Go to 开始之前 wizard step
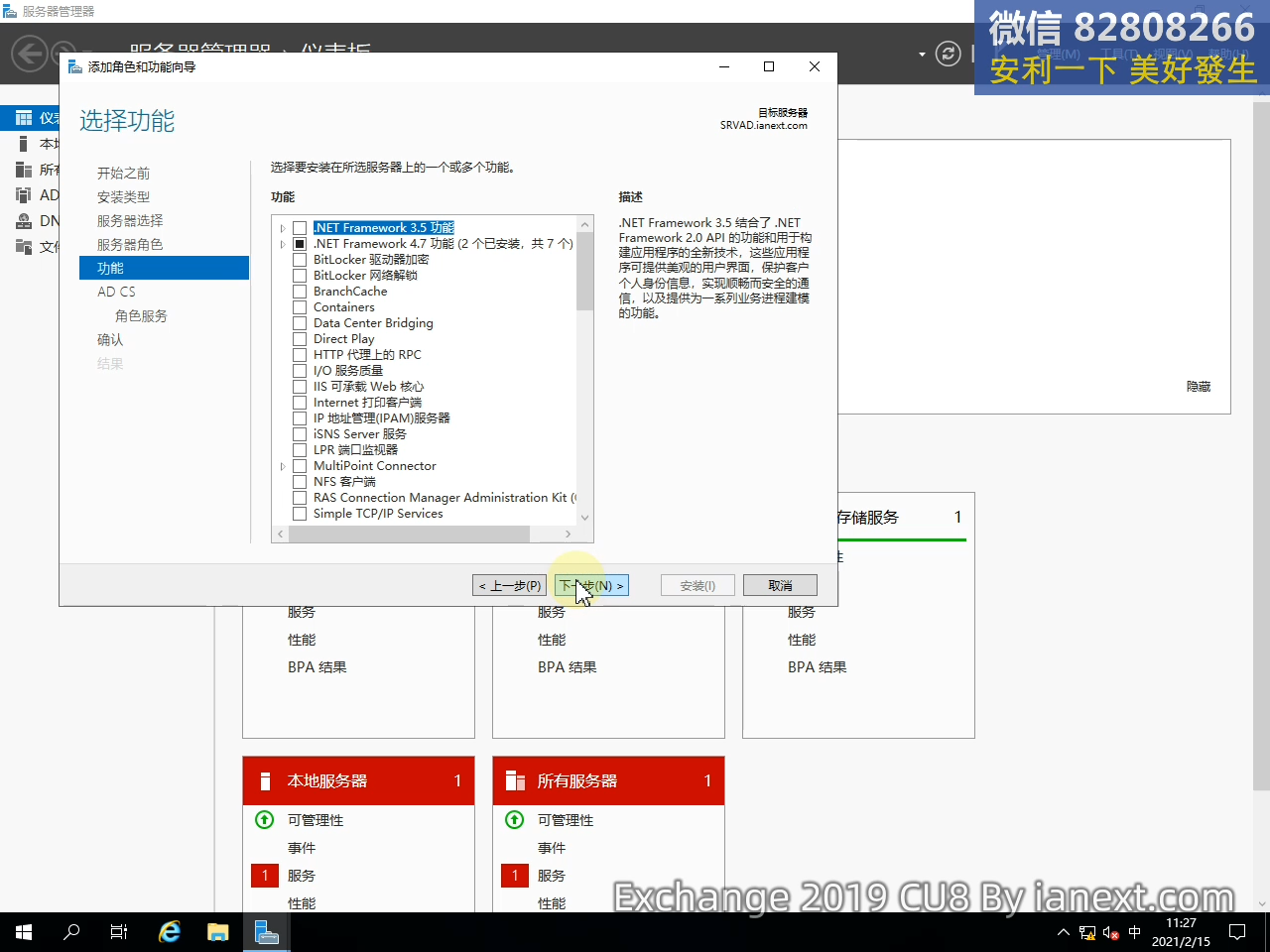 tap(123, 173)
